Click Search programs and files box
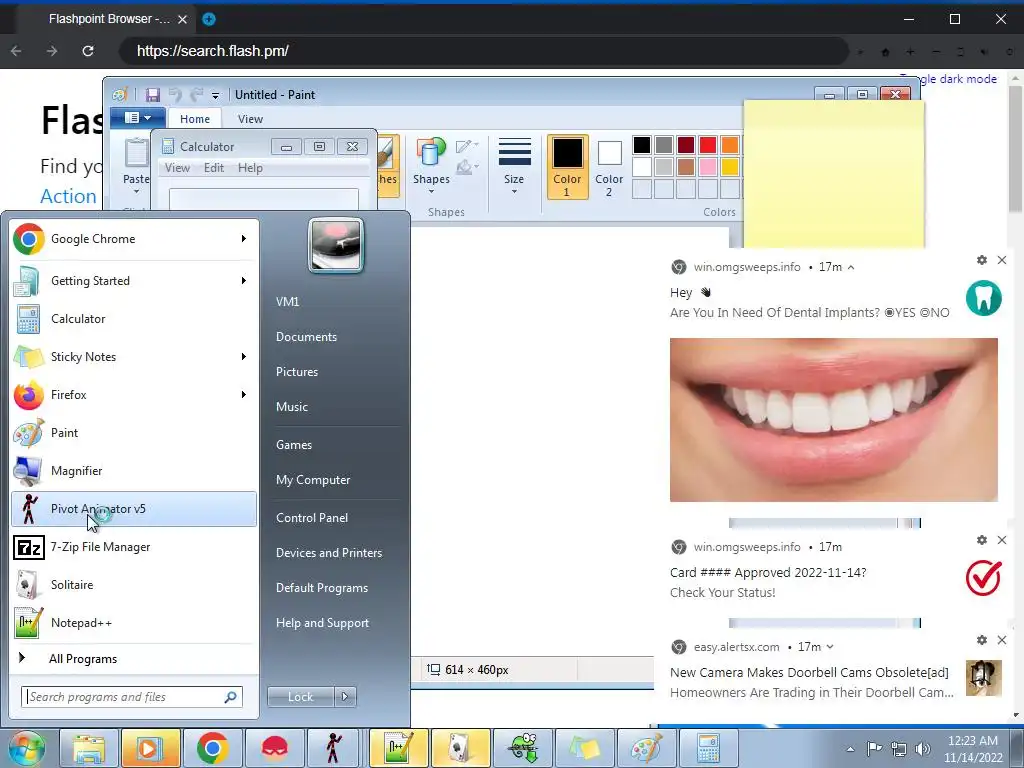This screenshot has width=1024, height=768. [131, 697]
